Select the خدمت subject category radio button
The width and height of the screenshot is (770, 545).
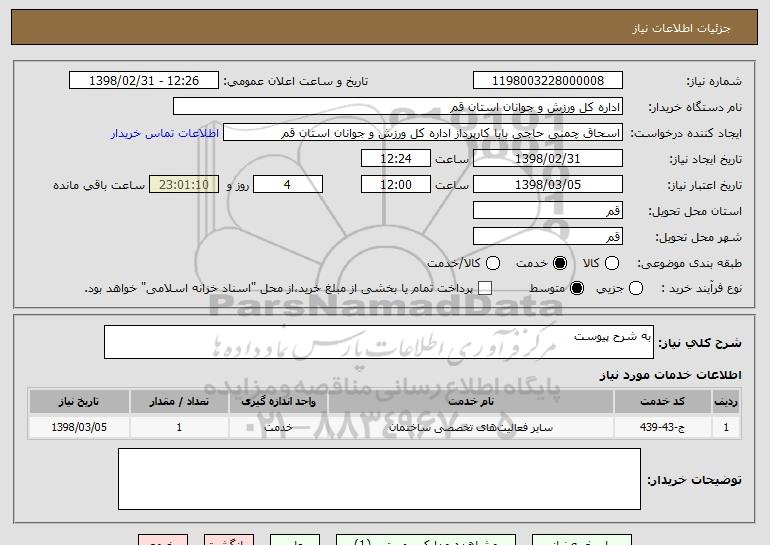click(x=559, y=263)
